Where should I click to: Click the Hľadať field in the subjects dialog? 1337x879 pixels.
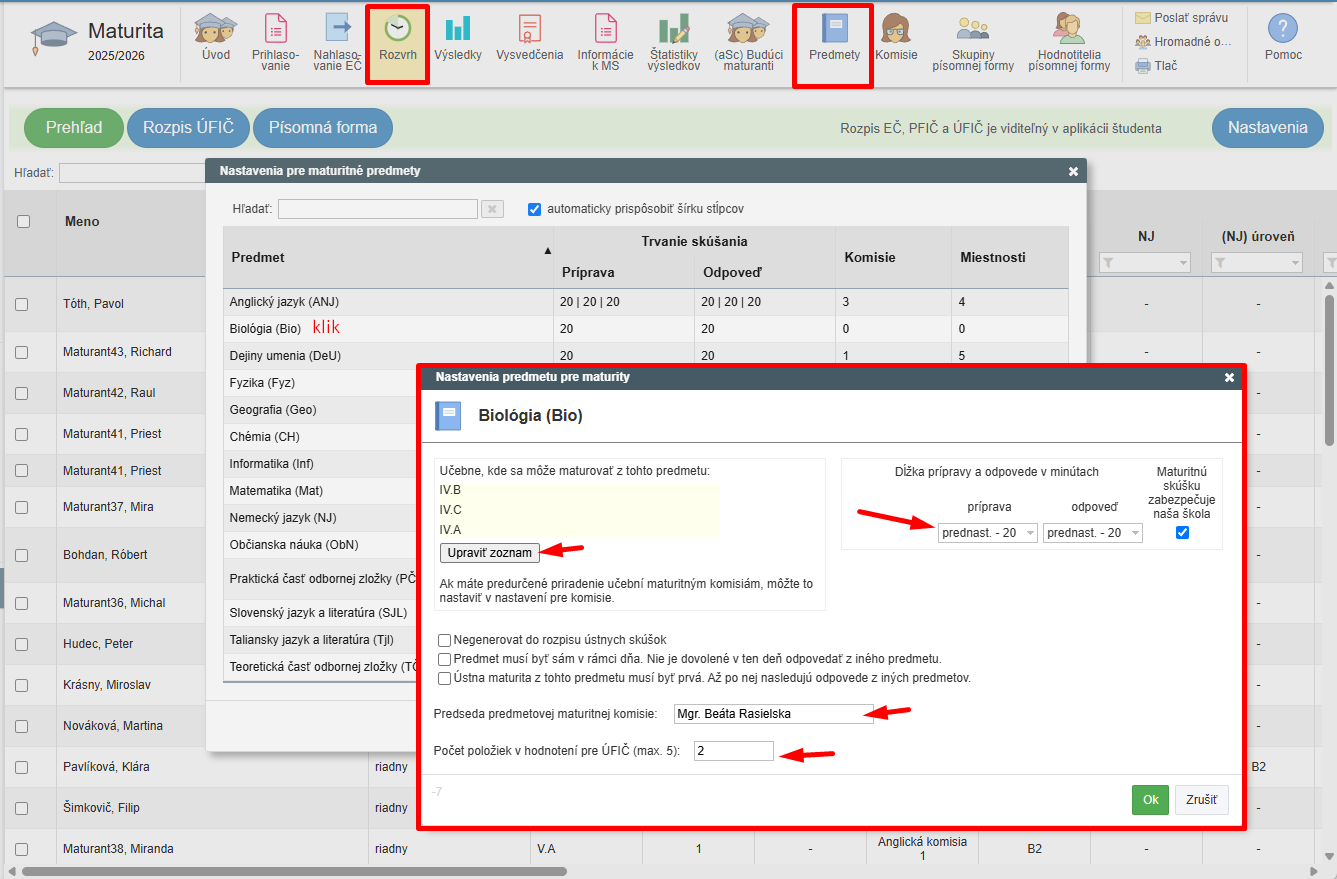377,209
